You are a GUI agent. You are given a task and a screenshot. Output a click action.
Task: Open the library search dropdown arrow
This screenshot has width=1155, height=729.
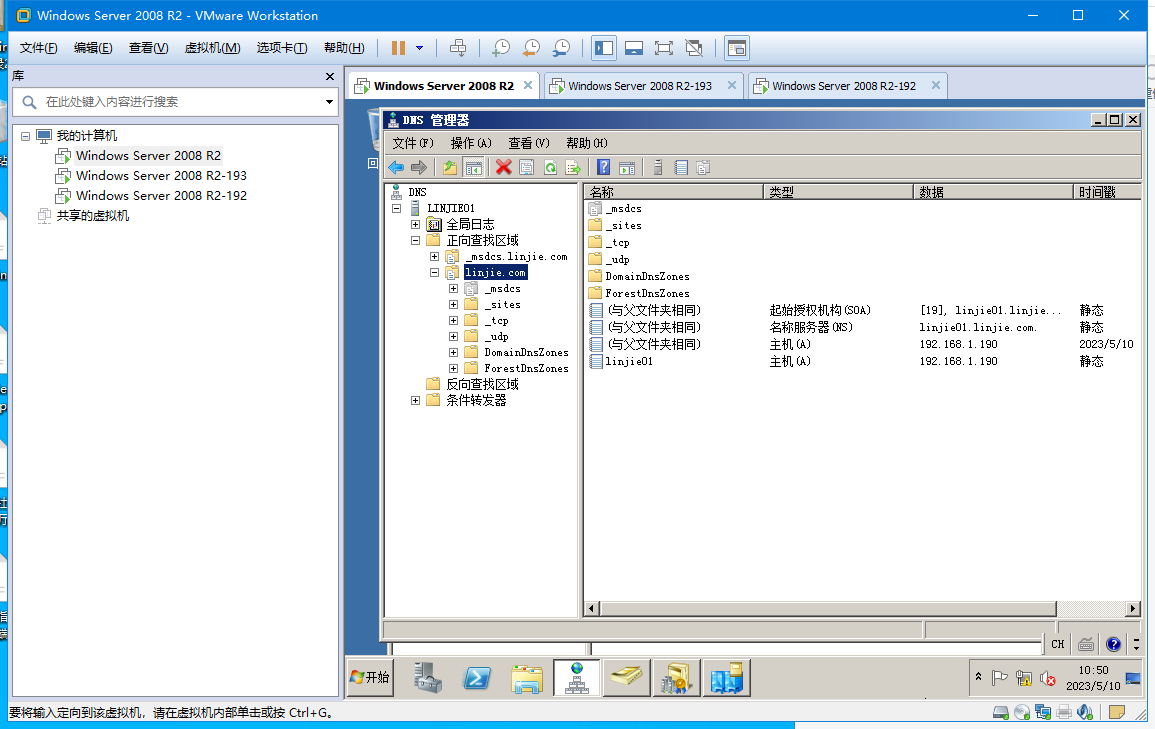[329, 102]
